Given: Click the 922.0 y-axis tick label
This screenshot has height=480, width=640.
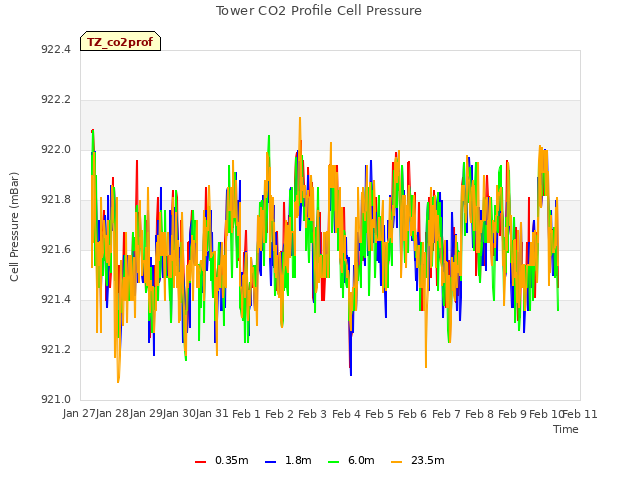Looking at the screenshot, I should pyautogui.click(x=56, y=149).
